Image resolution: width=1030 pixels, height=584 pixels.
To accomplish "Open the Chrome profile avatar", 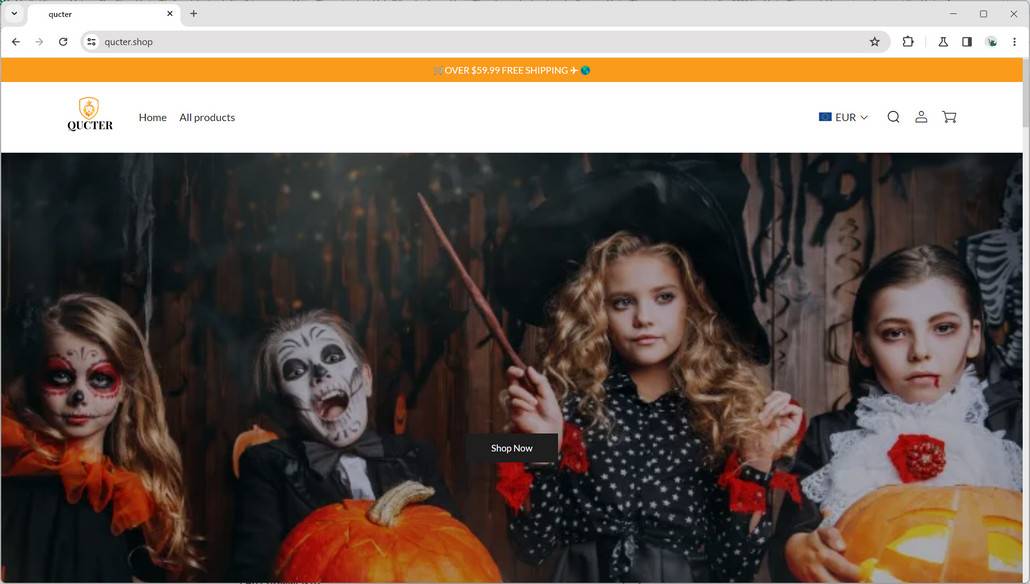I will [992, 41].
